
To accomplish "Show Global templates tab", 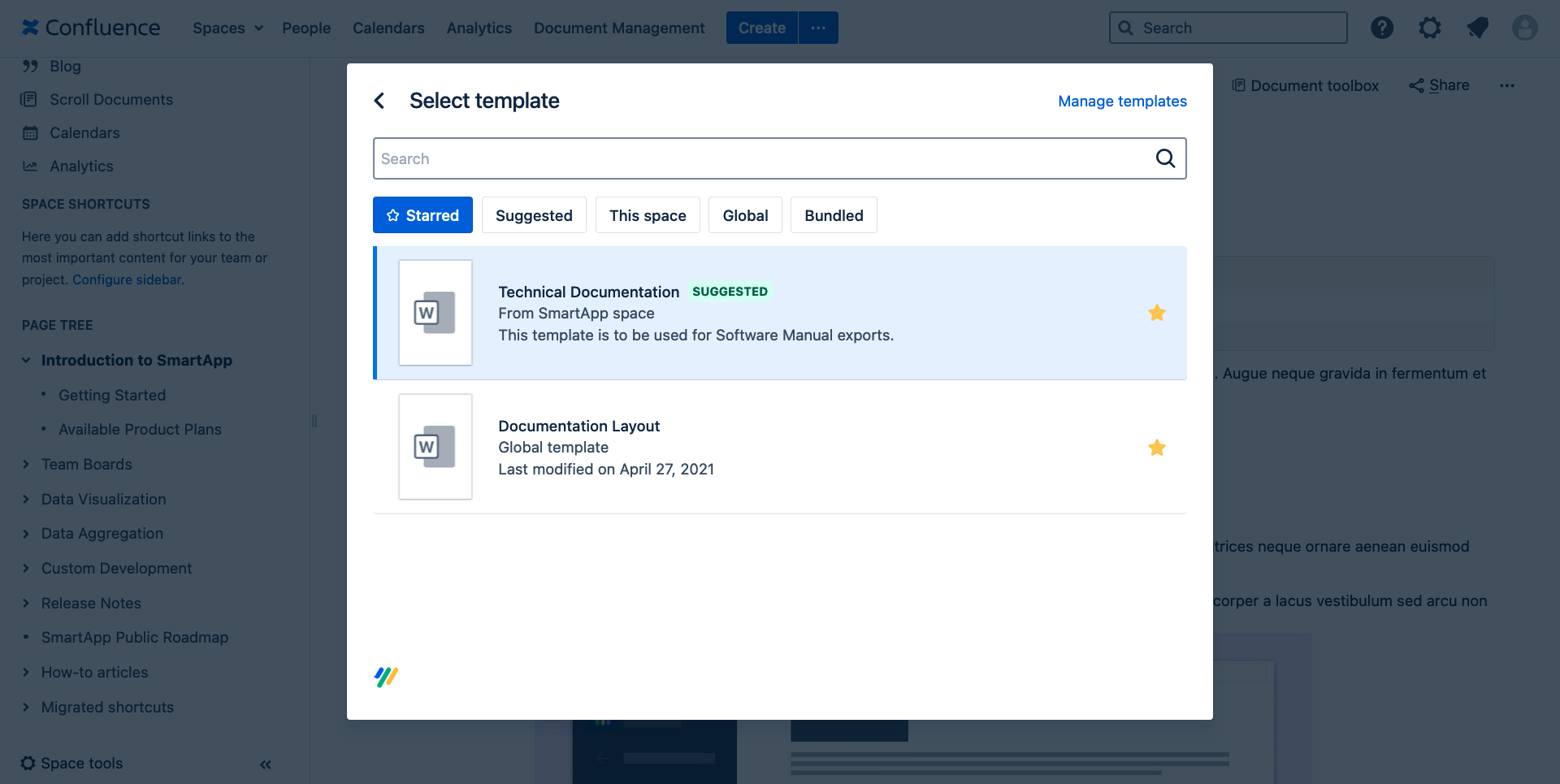I will tap(745, 215).
